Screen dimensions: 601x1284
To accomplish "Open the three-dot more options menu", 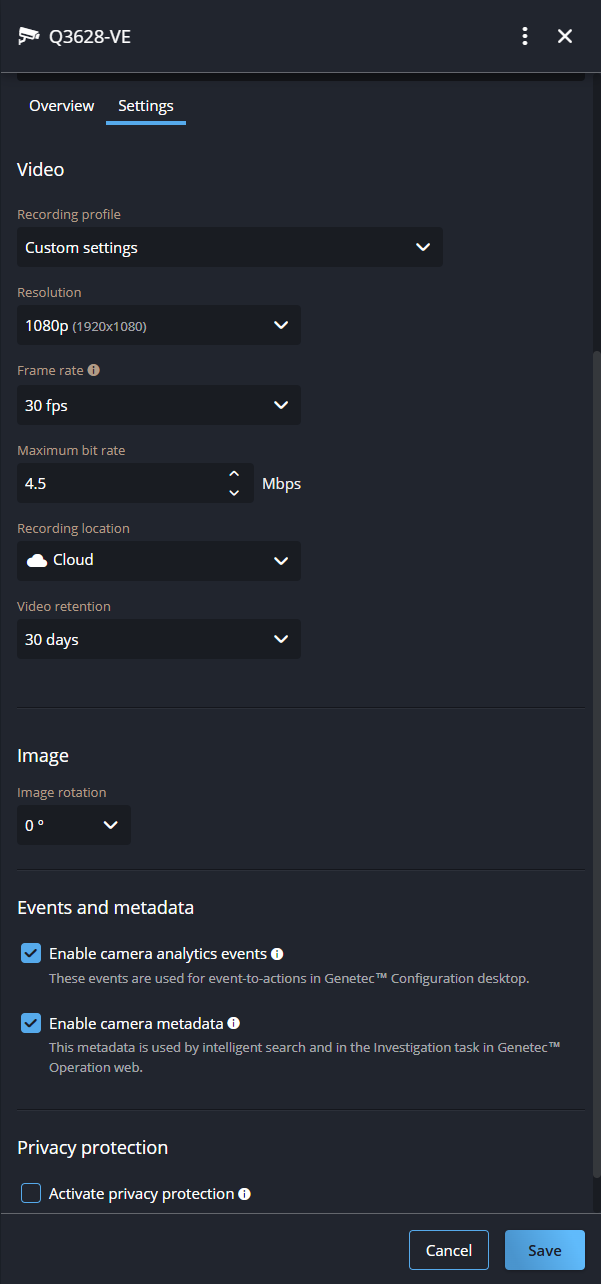I will 525,37.
